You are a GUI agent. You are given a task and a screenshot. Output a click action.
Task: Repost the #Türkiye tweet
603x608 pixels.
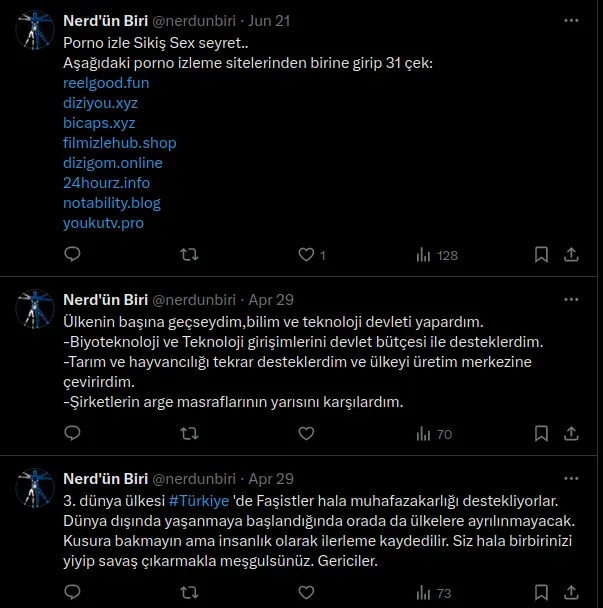click(189, 592)
